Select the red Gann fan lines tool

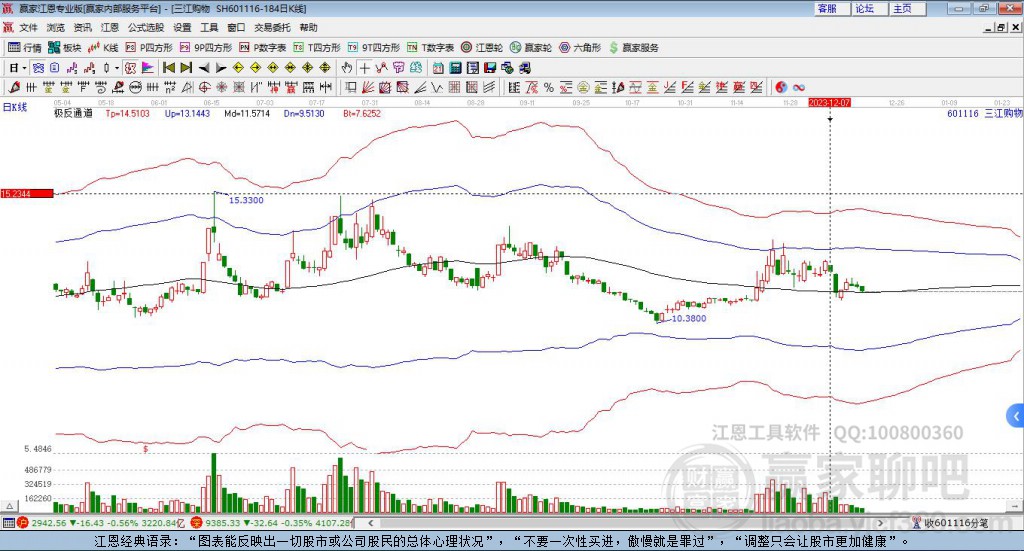[x=368, y=87]
